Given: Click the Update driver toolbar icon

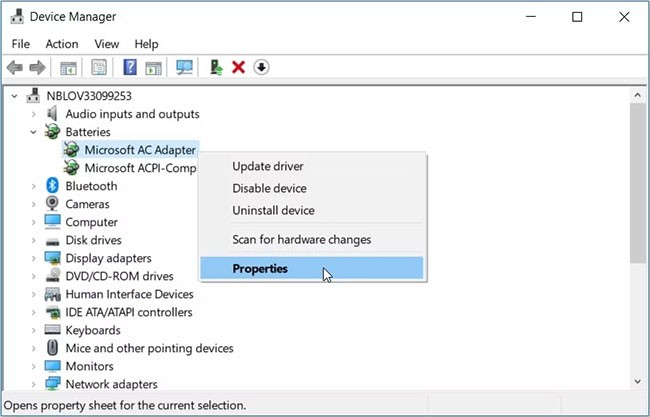Looking at the screenshot, I should (x=215, y=67).
